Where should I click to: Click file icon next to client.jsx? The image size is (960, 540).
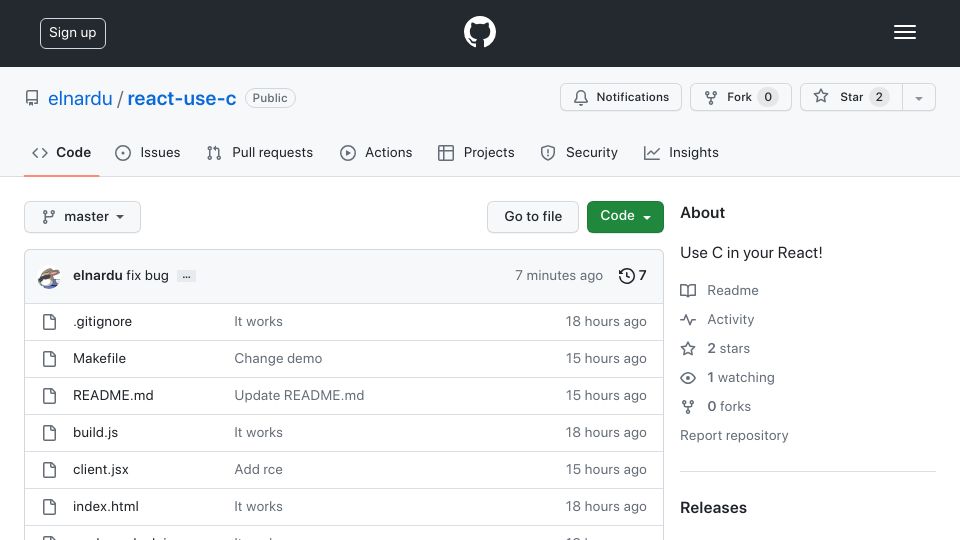tap(50, 470)
